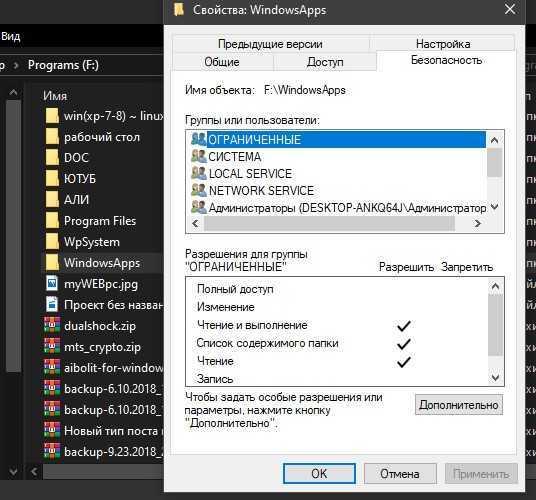Click the ОГРАНИЧЕННЫЕ group user icon
536x500 pixels.
click(199, 139)
